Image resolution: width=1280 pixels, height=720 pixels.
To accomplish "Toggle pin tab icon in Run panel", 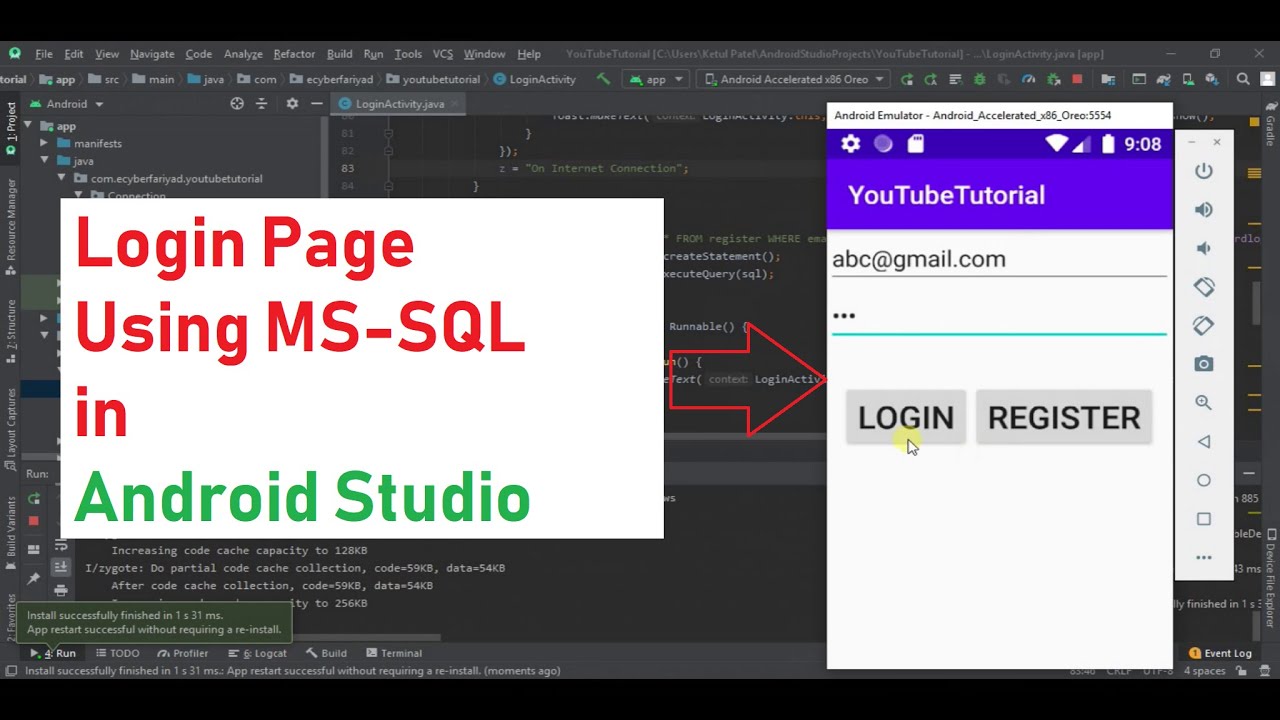I will pos(33,578).
